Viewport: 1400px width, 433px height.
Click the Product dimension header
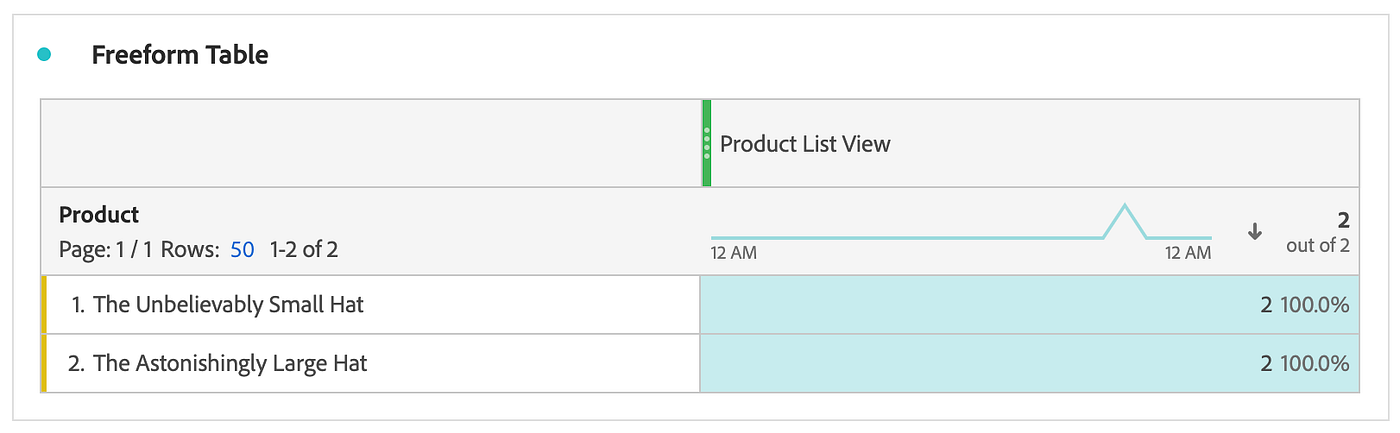pos(99,215)
